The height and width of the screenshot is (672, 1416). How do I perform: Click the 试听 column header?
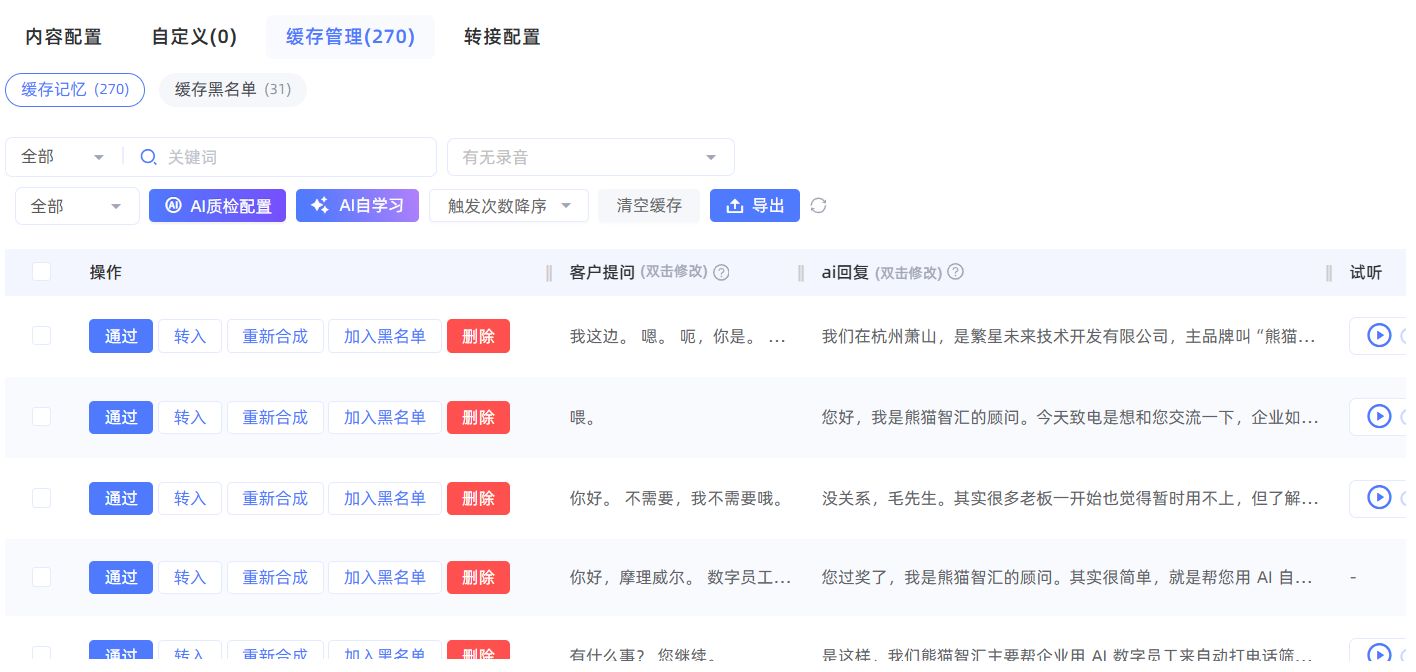[1366, 272]
